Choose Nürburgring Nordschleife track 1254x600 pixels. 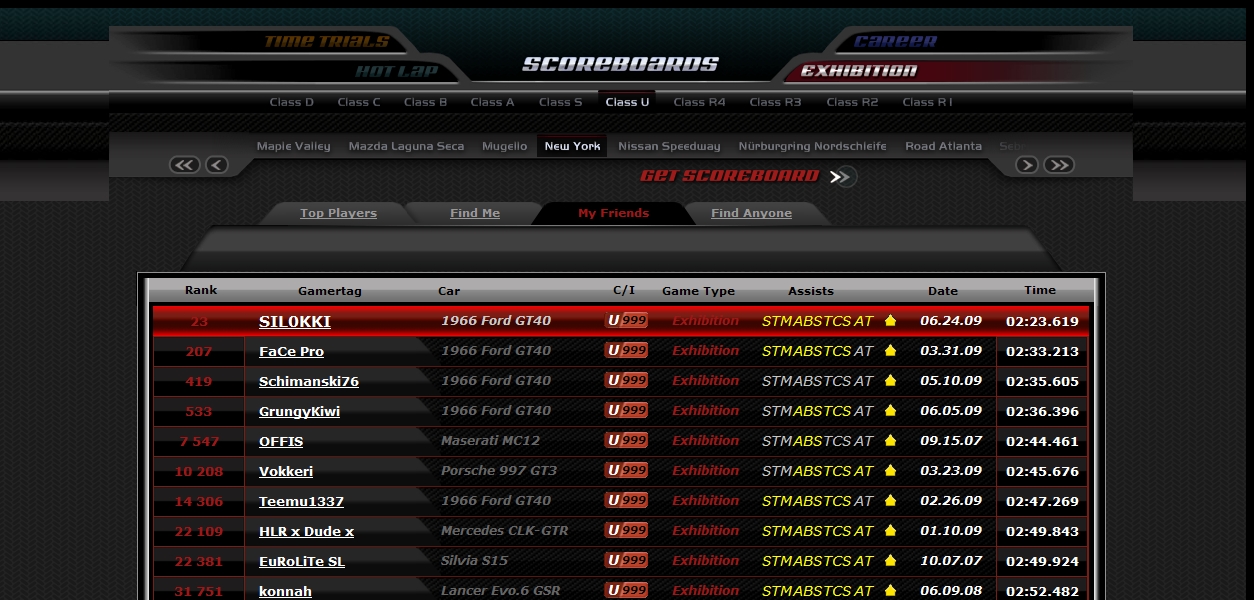[812, 146]
